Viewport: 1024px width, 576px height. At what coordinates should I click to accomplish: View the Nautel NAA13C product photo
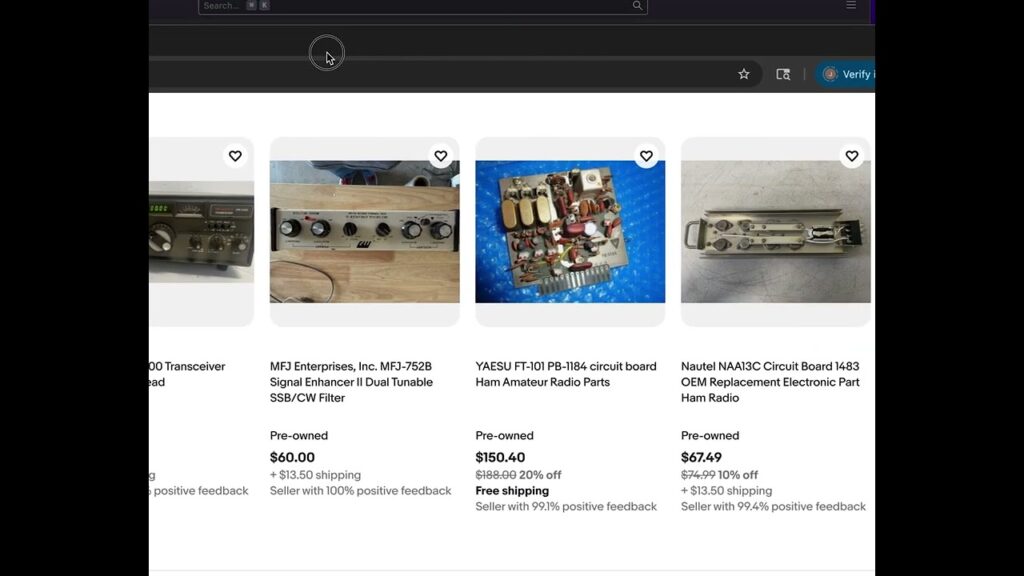point(776,232)
